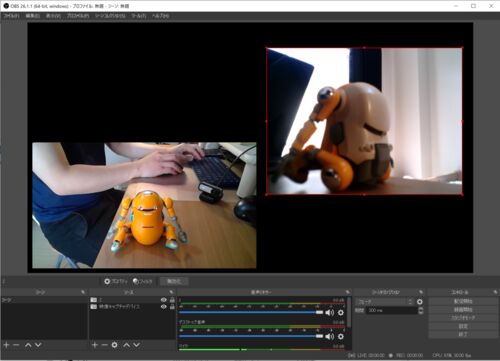
Task: Open settings gear of the desktop audio track
Action: (341, 337)
